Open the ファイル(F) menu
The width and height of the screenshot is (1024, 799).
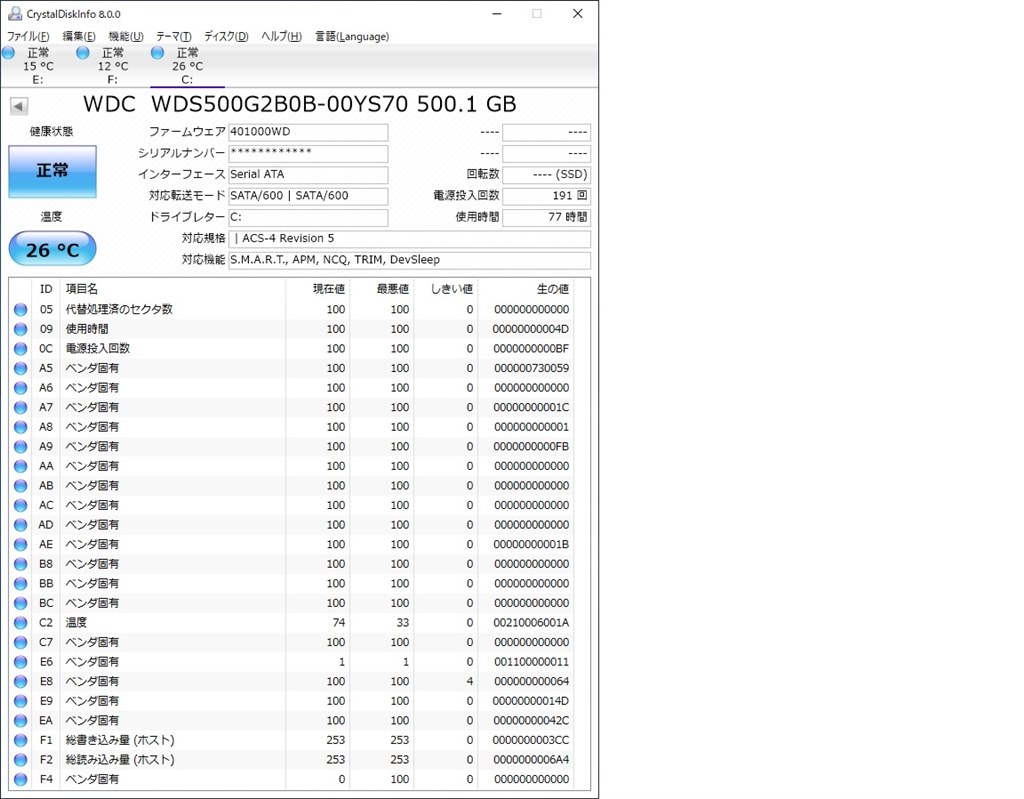[x=28, y=37]
